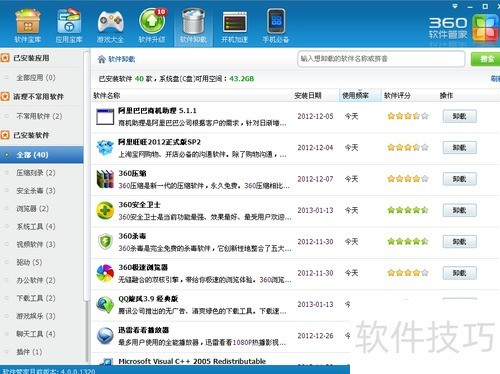Image resolution: width=500 pixels, height=374 pixels.
Task: Uninstall 360极速浏览器 via 卸载 button
Action: 460,273
